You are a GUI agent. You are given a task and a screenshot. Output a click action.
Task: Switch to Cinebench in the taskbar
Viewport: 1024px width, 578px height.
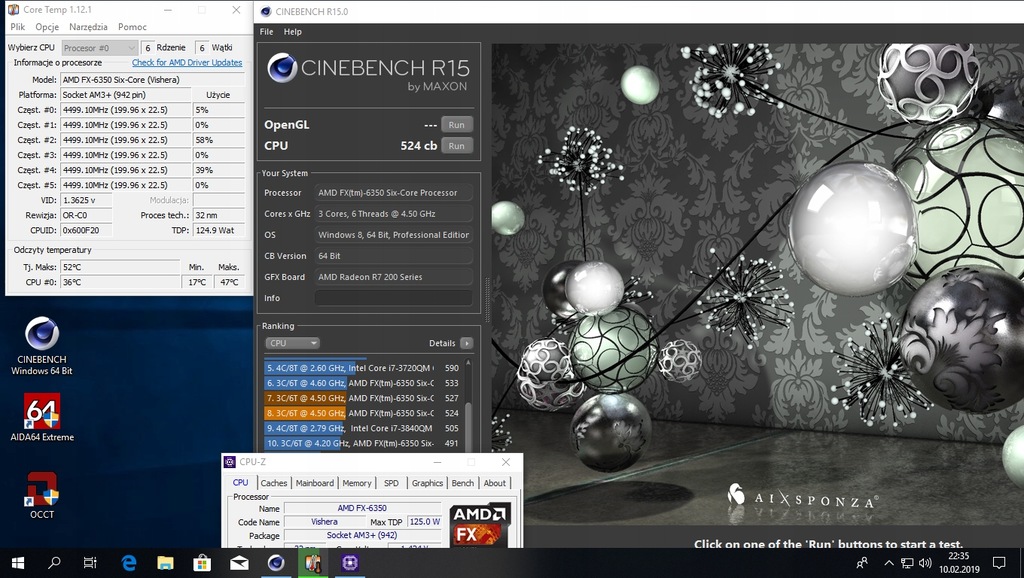(276, 563)
